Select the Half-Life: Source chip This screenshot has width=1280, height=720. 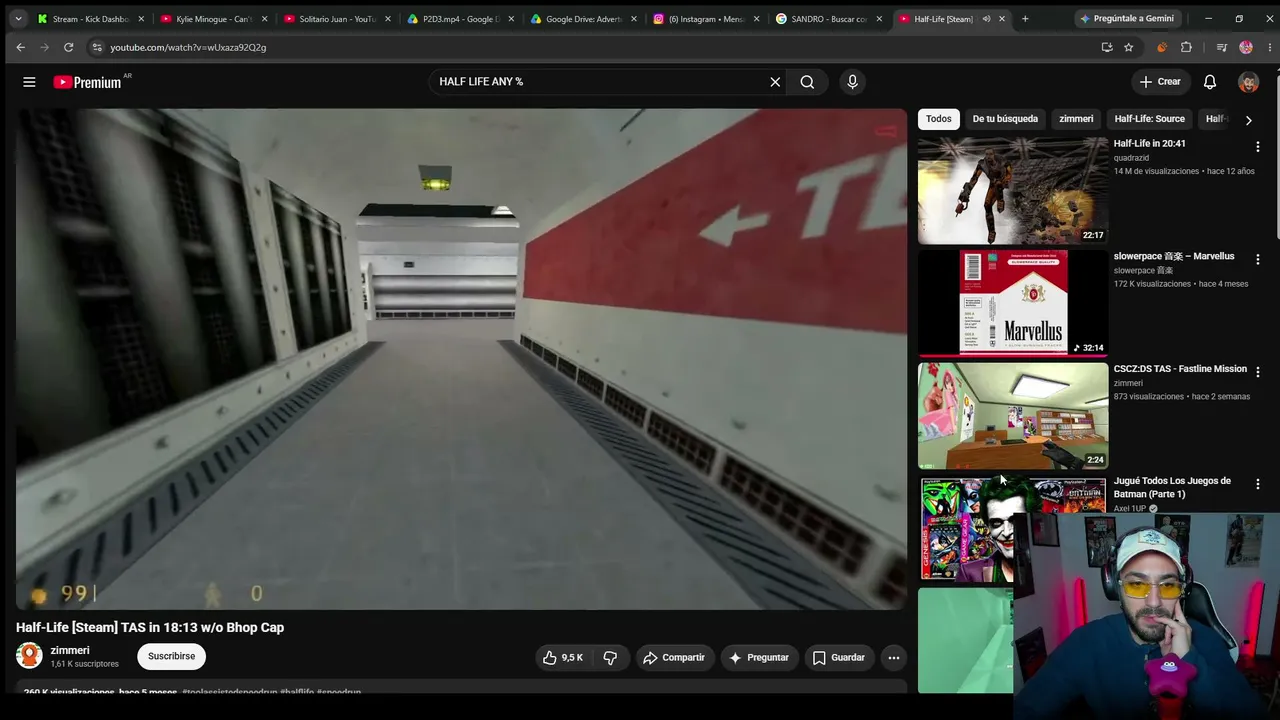click(1149, 119)
